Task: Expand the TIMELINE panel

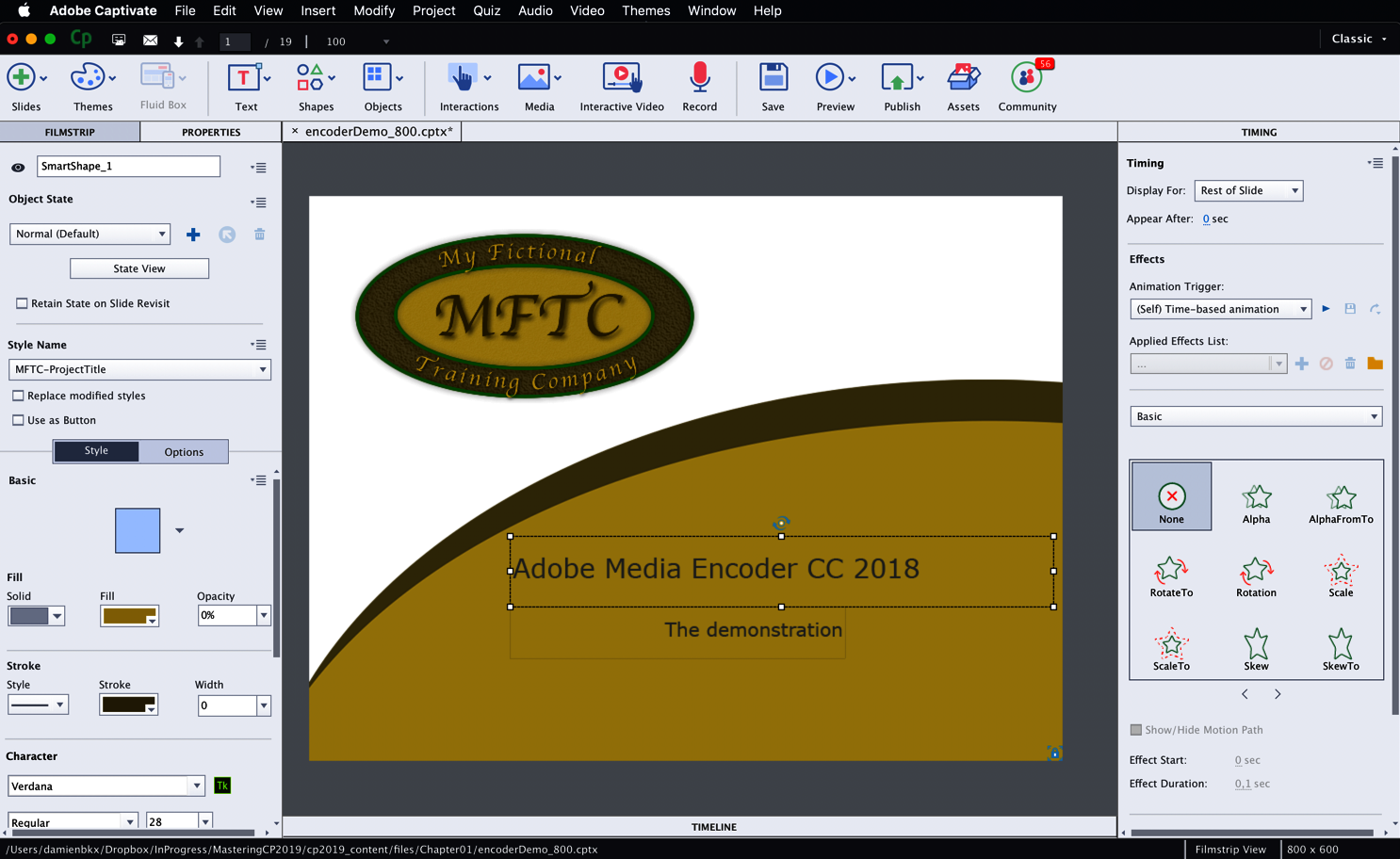Action: tap(713, 827)
